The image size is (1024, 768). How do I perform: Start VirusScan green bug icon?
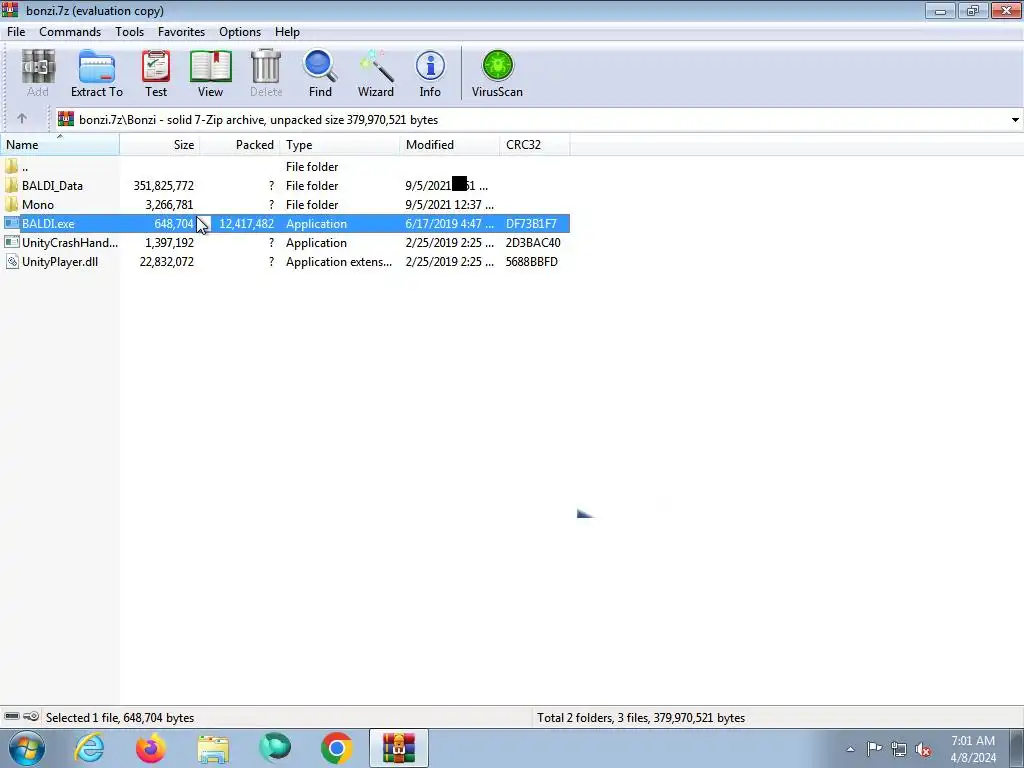coord(498,72)
